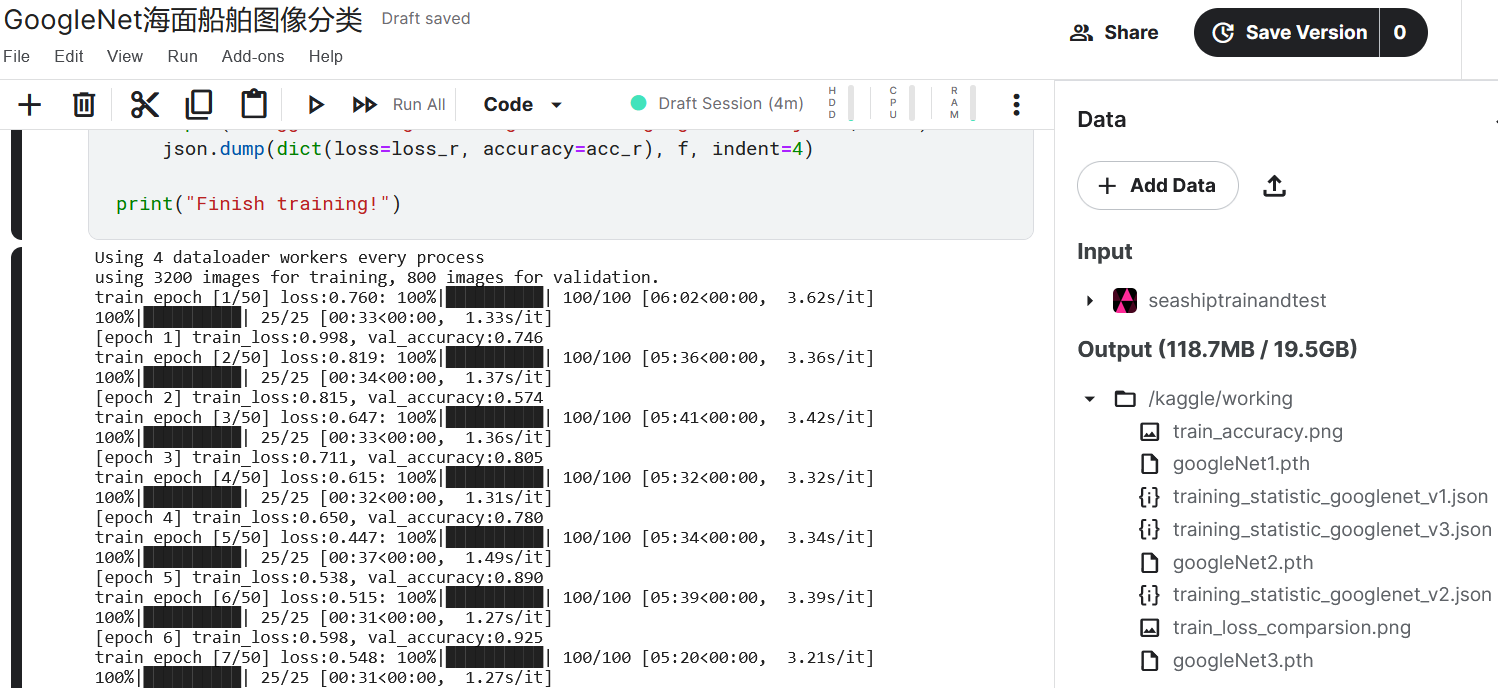Image resolution: width=1498 pixels, height=688 pixels.
Task: Click the googleNet2.pth file icon
Action: [1150, 563]
